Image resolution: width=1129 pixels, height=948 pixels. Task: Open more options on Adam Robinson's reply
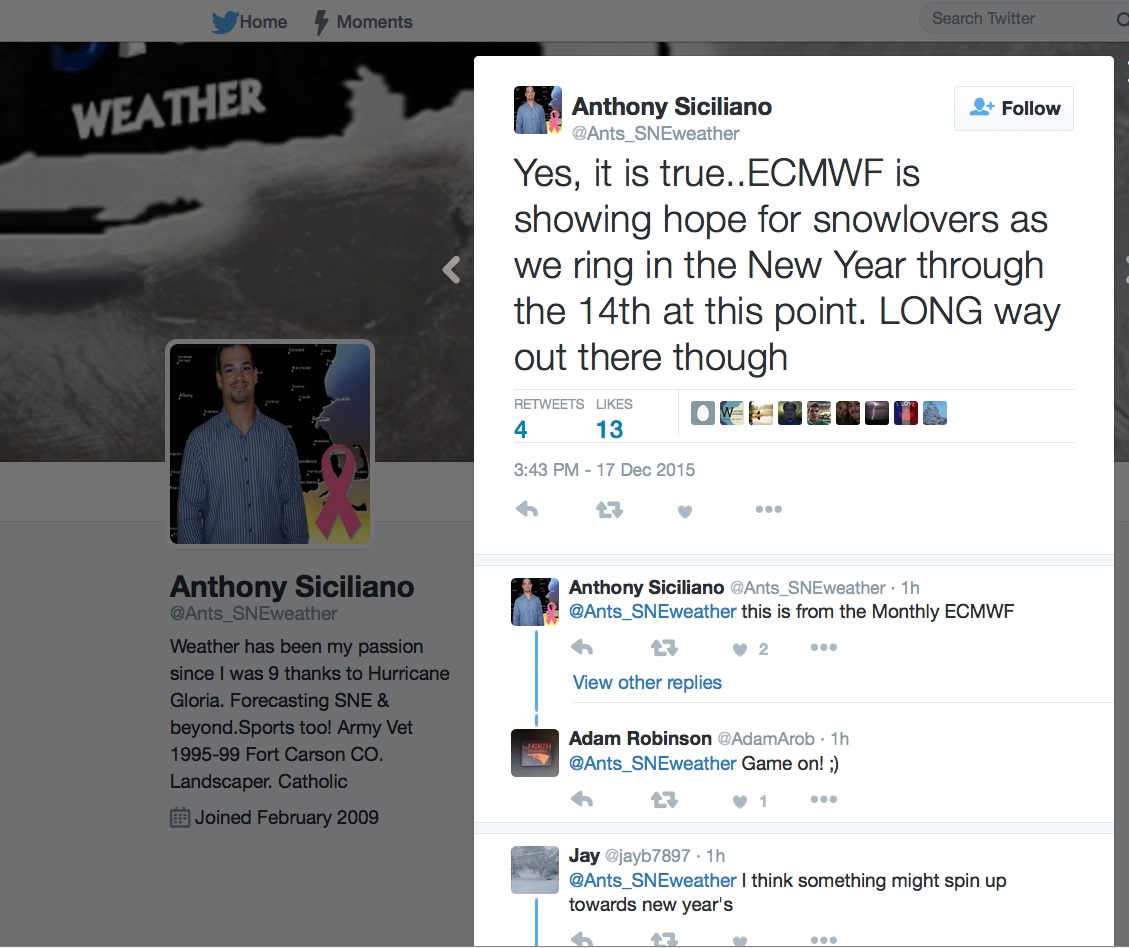(824, 799)
